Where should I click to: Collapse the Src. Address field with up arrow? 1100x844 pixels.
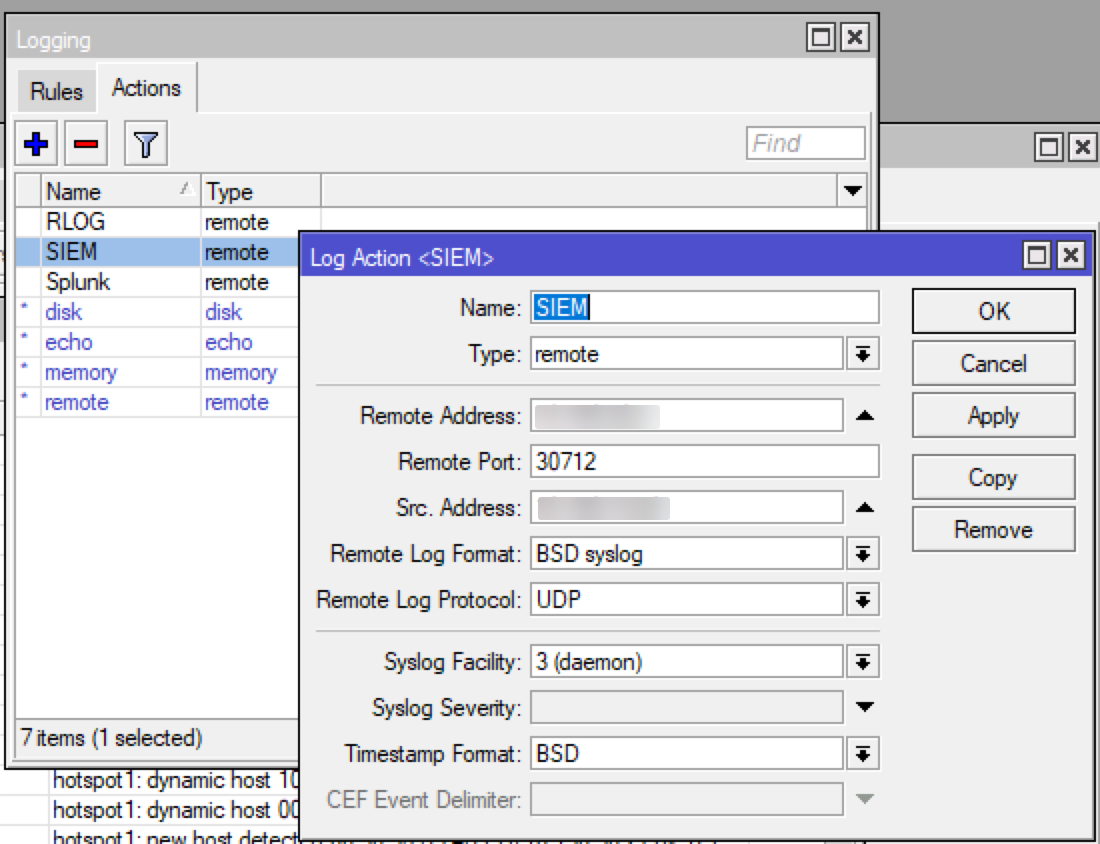point(865,507)
